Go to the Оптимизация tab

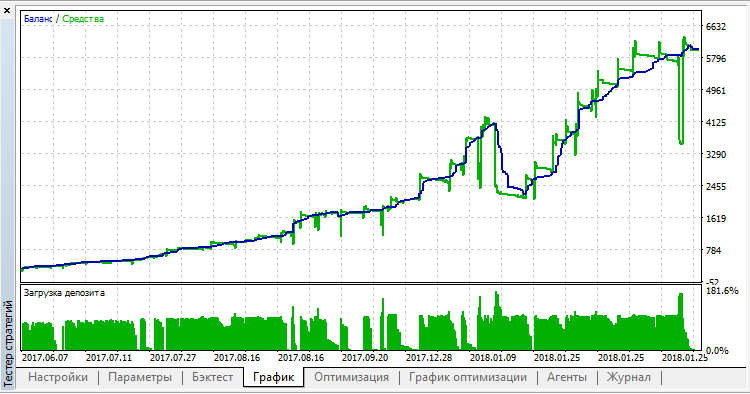point(352,377)
